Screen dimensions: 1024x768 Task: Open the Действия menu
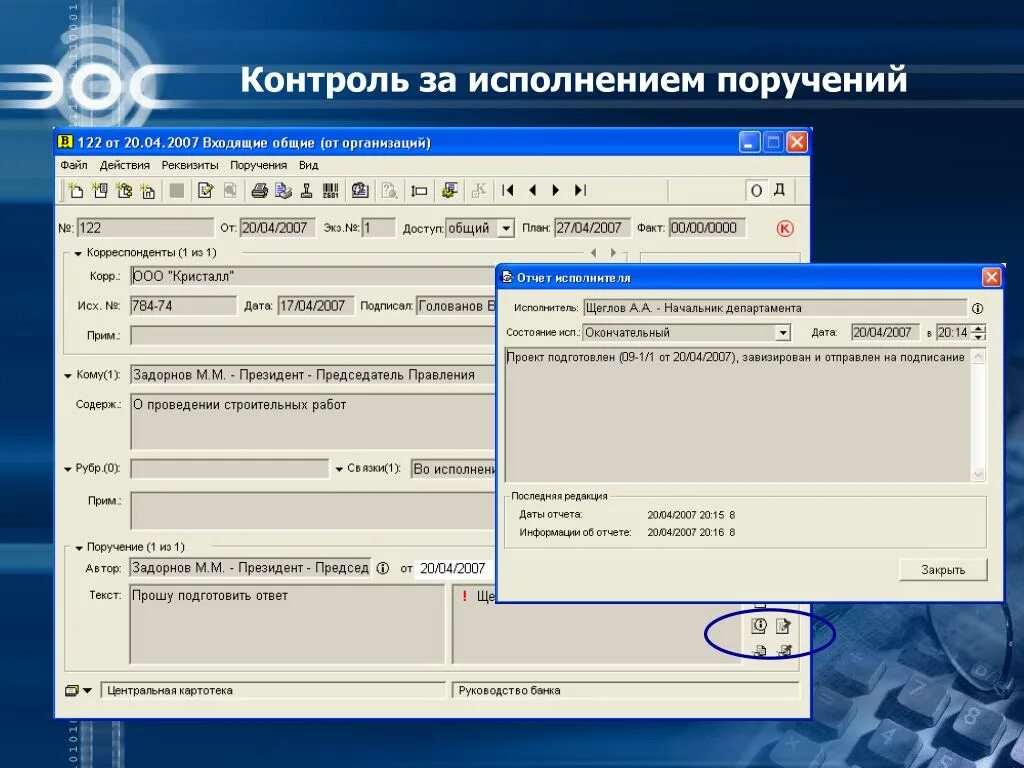(125, 165)
